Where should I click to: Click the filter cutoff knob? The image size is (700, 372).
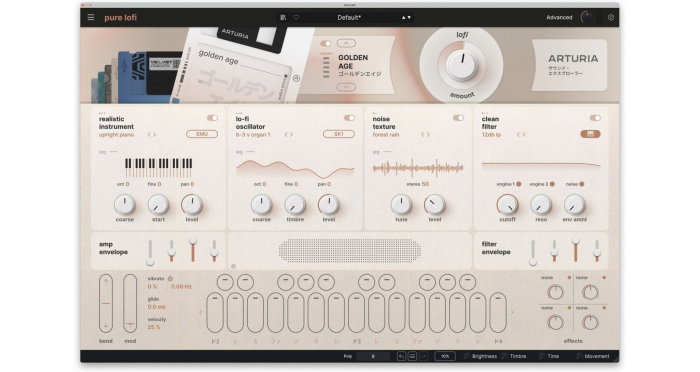point(508,205)
